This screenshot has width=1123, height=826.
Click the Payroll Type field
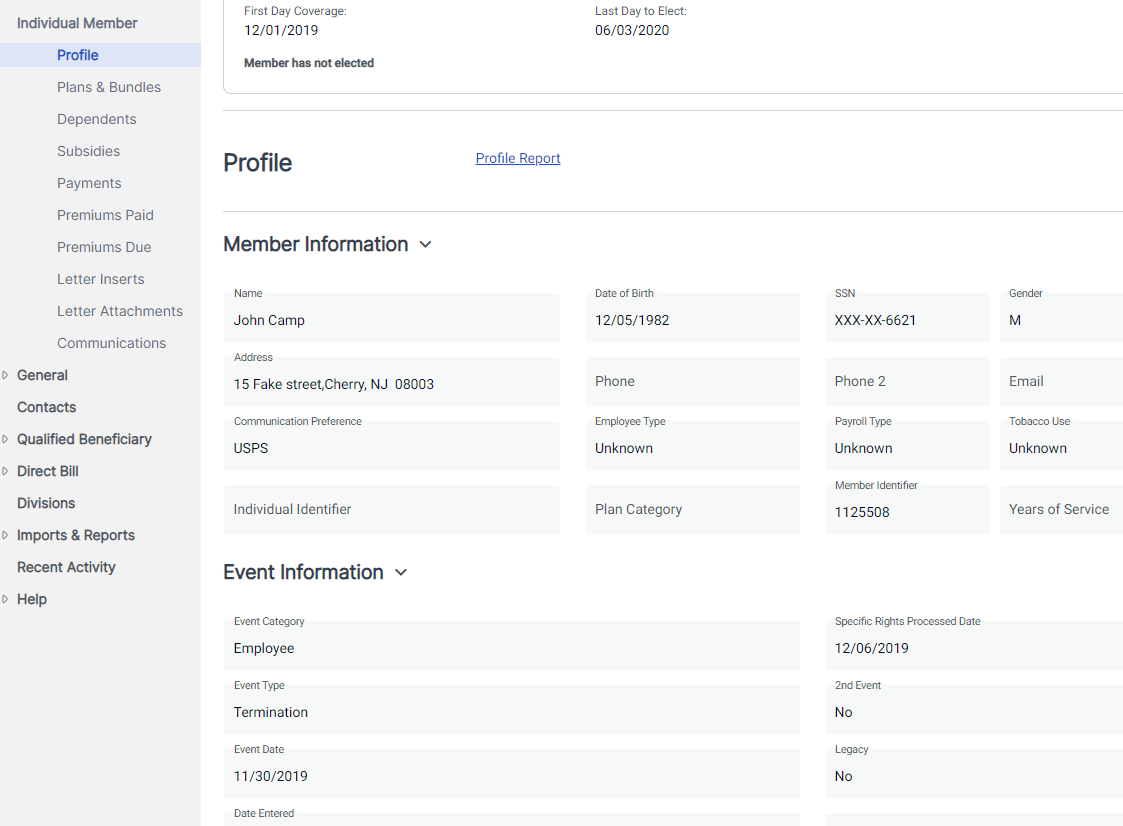coord(907,446)
